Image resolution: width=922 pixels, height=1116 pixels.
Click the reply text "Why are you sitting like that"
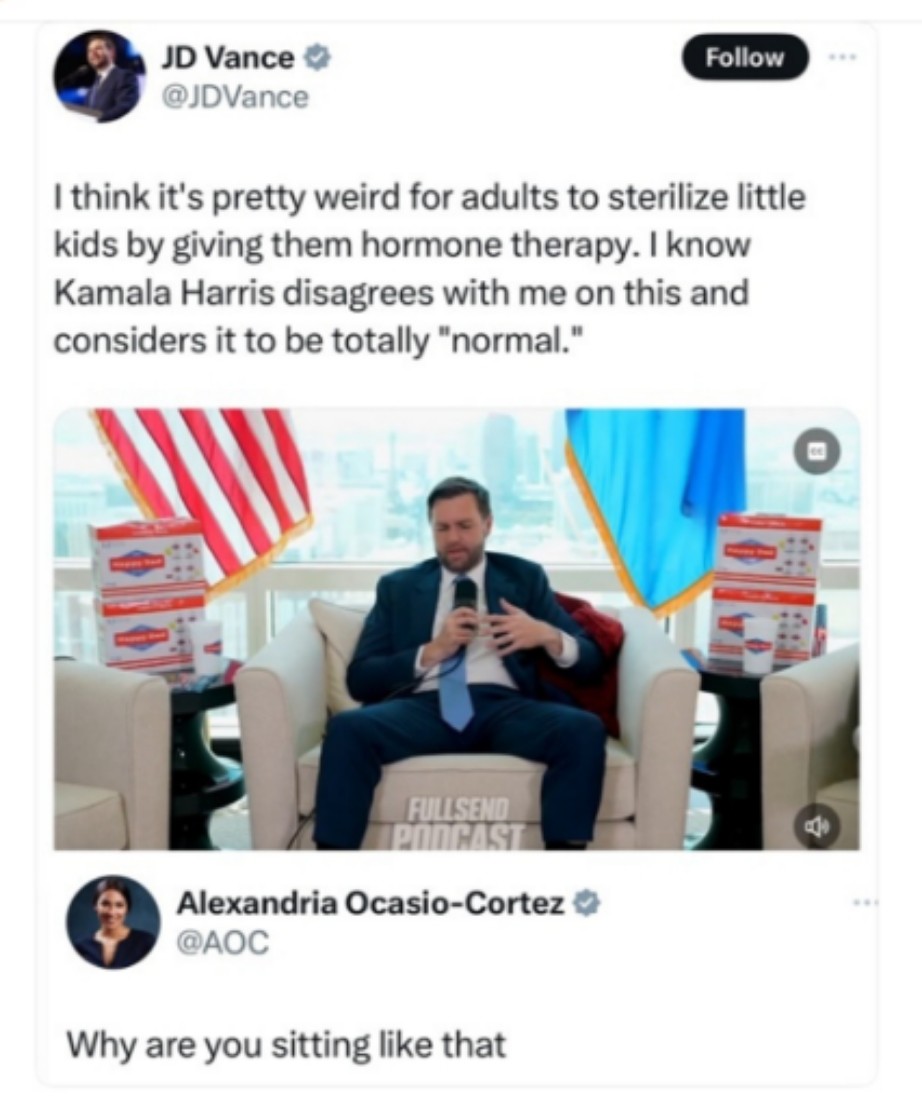point(286,1044)
